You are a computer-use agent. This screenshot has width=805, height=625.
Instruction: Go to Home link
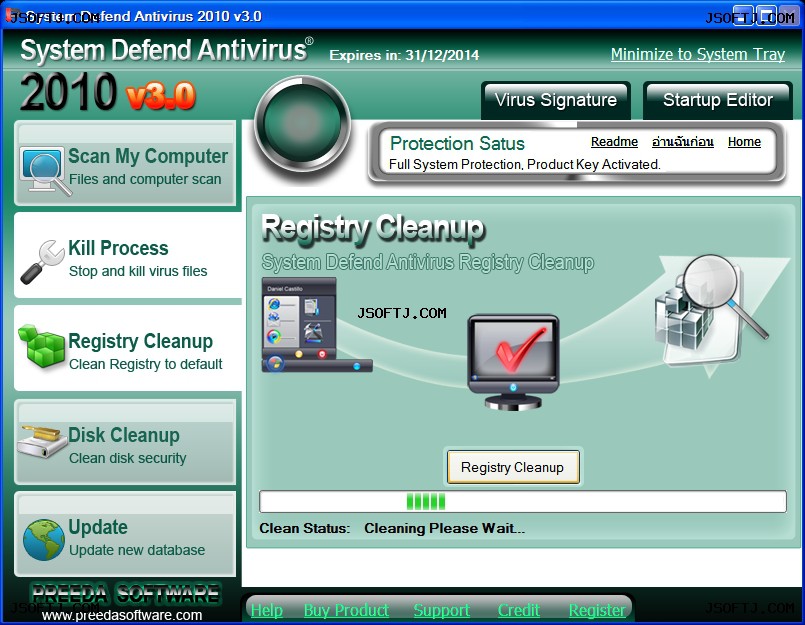tap(744, 142)
